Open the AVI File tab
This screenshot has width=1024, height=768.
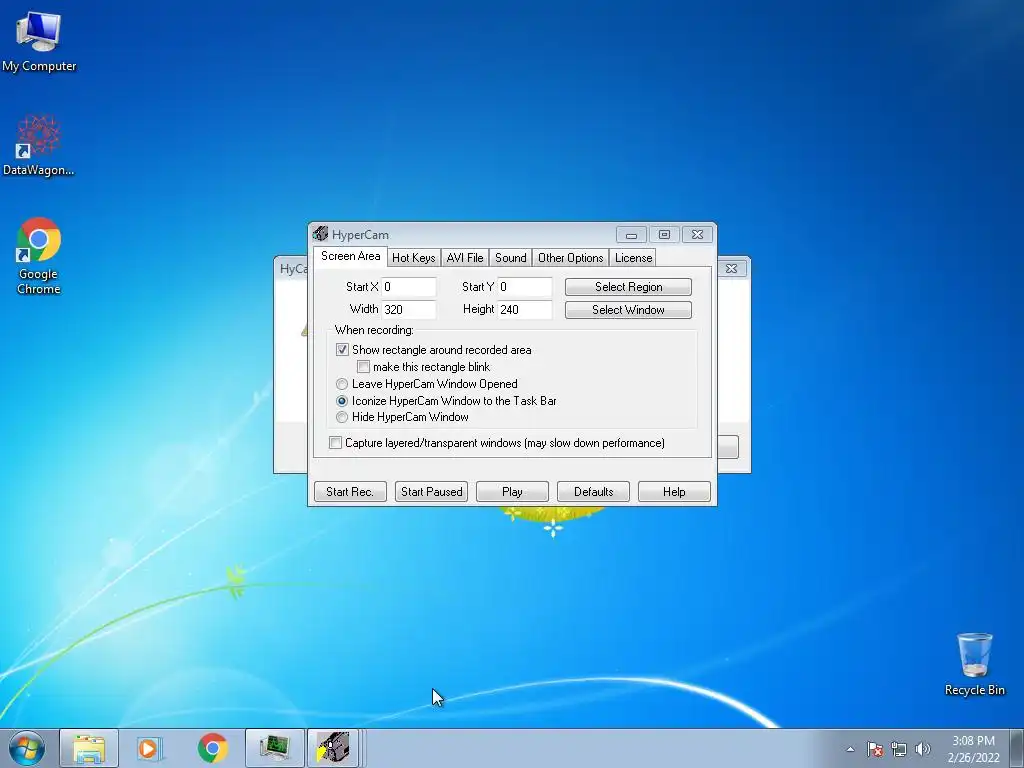coord(464,258)
